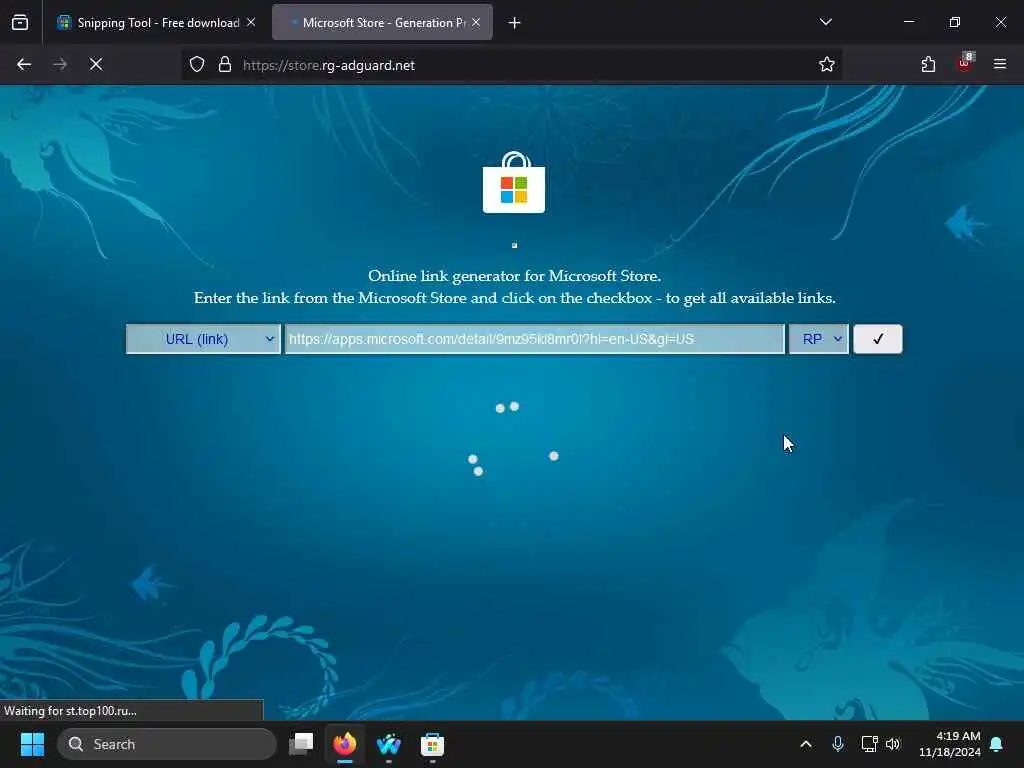Screen dimensions: 1024x768
Task: Minimize the Firefox window
Action: (x=909, y=22)
